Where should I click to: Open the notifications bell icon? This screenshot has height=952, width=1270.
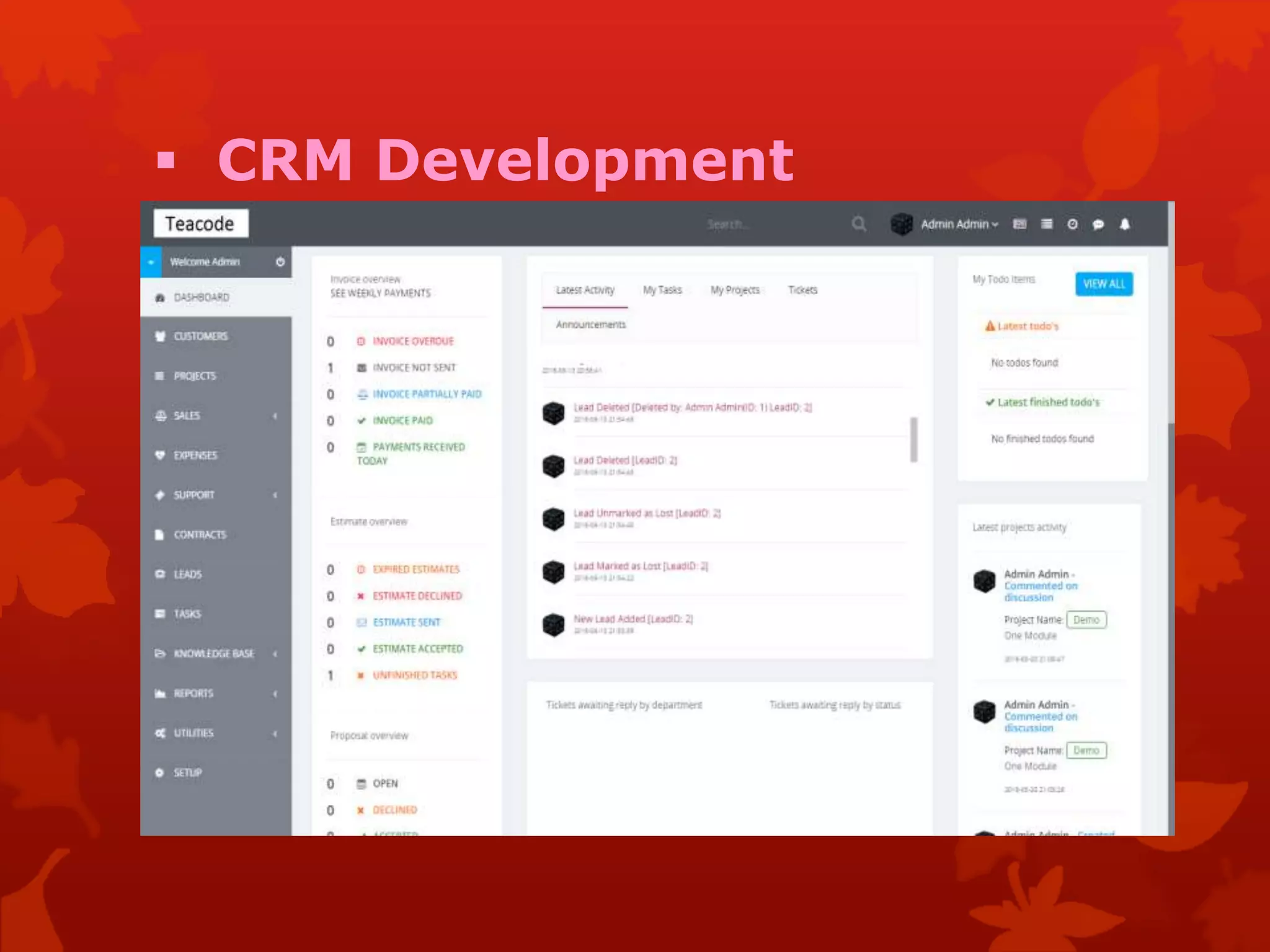(x=1125, y=224)
